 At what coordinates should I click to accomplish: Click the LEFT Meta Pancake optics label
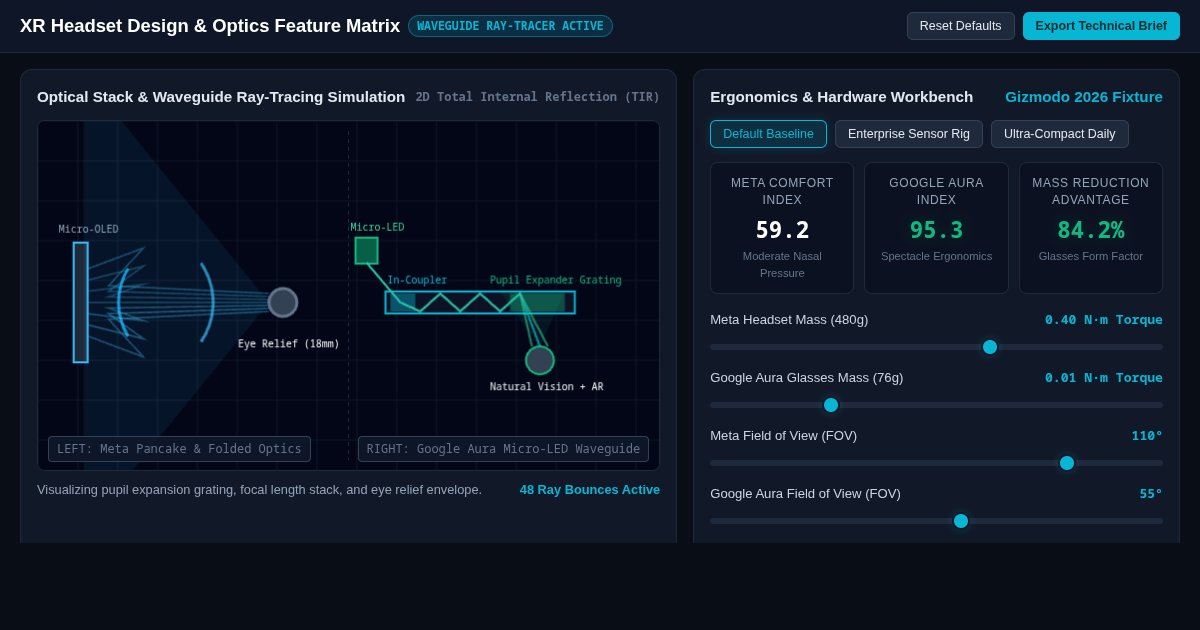click(179, 449)
